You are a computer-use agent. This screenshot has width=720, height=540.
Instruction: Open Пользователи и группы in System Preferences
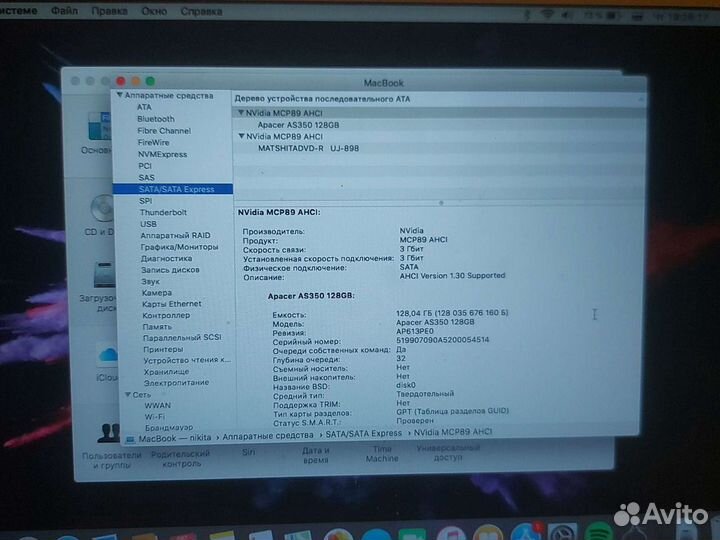[110, 445]
